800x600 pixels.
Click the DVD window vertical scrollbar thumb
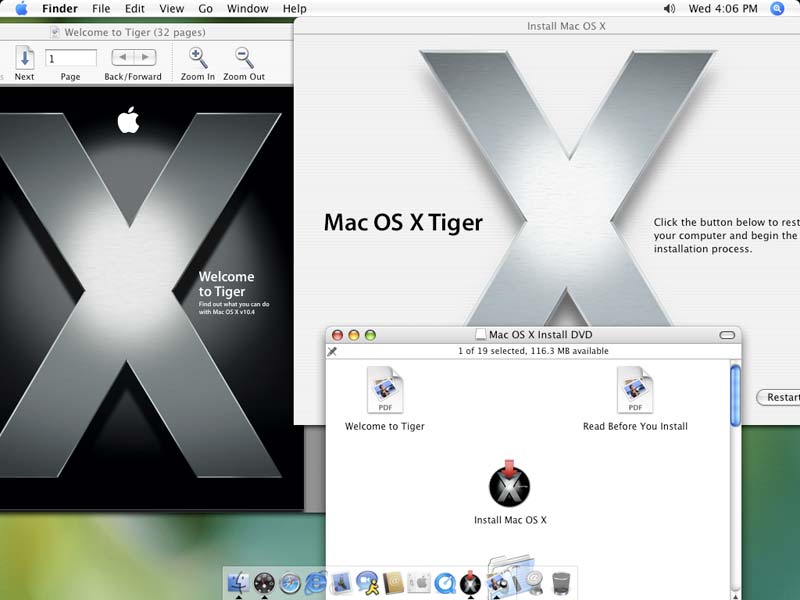coord(735,395)
